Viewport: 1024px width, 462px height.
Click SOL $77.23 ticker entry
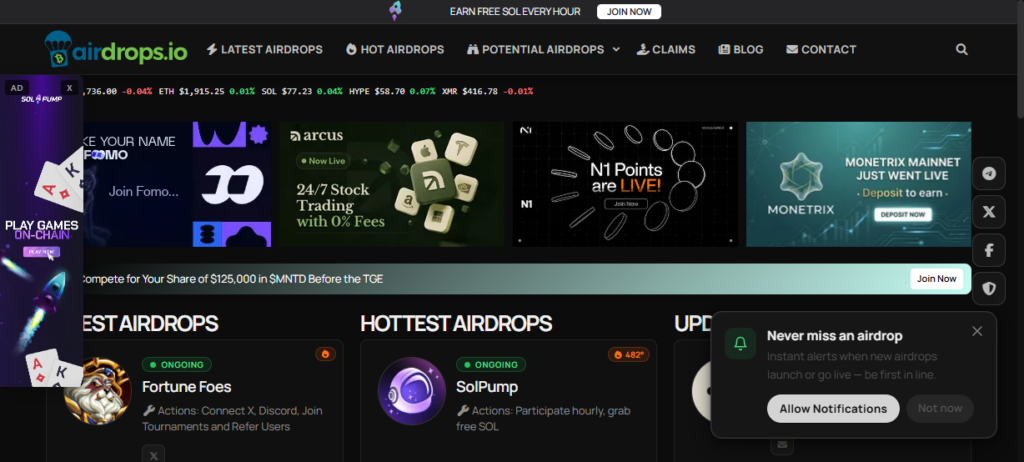pyautogui.click(x=301, y=91)
